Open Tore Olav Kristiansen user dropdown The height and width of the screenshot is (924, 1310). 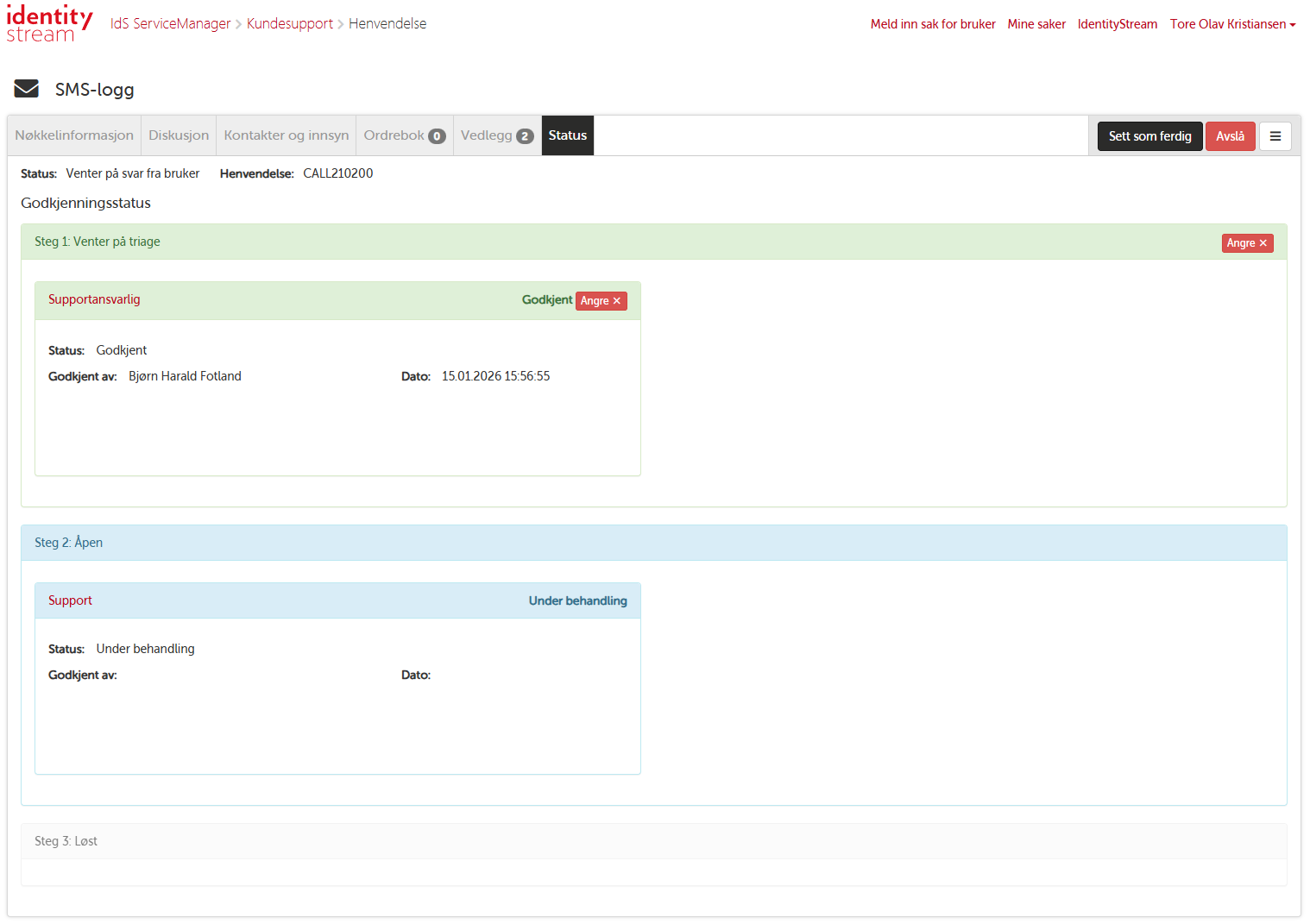point(1232,24)
